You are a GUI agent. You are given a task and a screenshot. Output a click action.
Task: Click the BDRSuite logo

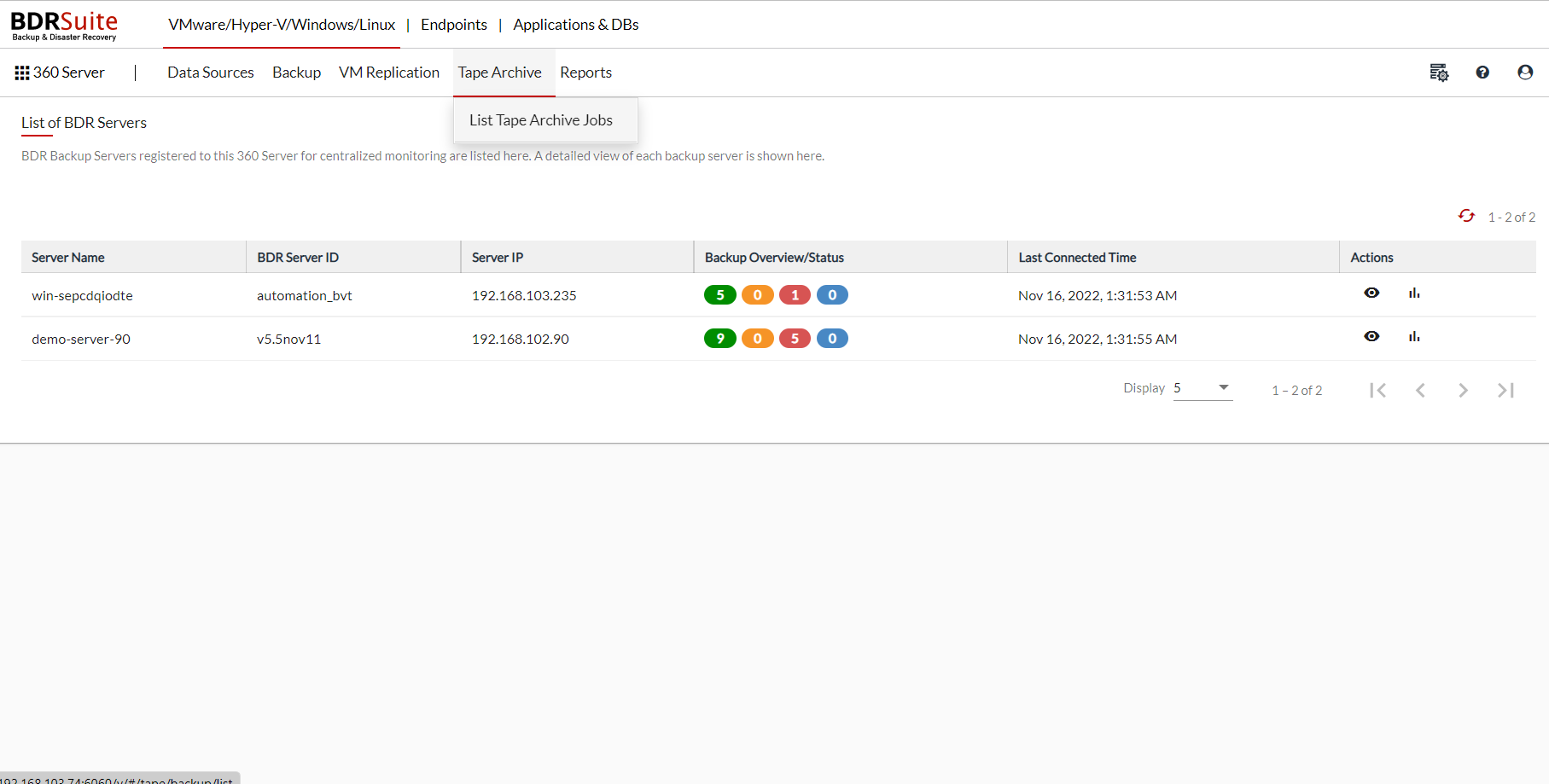click(x=64, y=25)
